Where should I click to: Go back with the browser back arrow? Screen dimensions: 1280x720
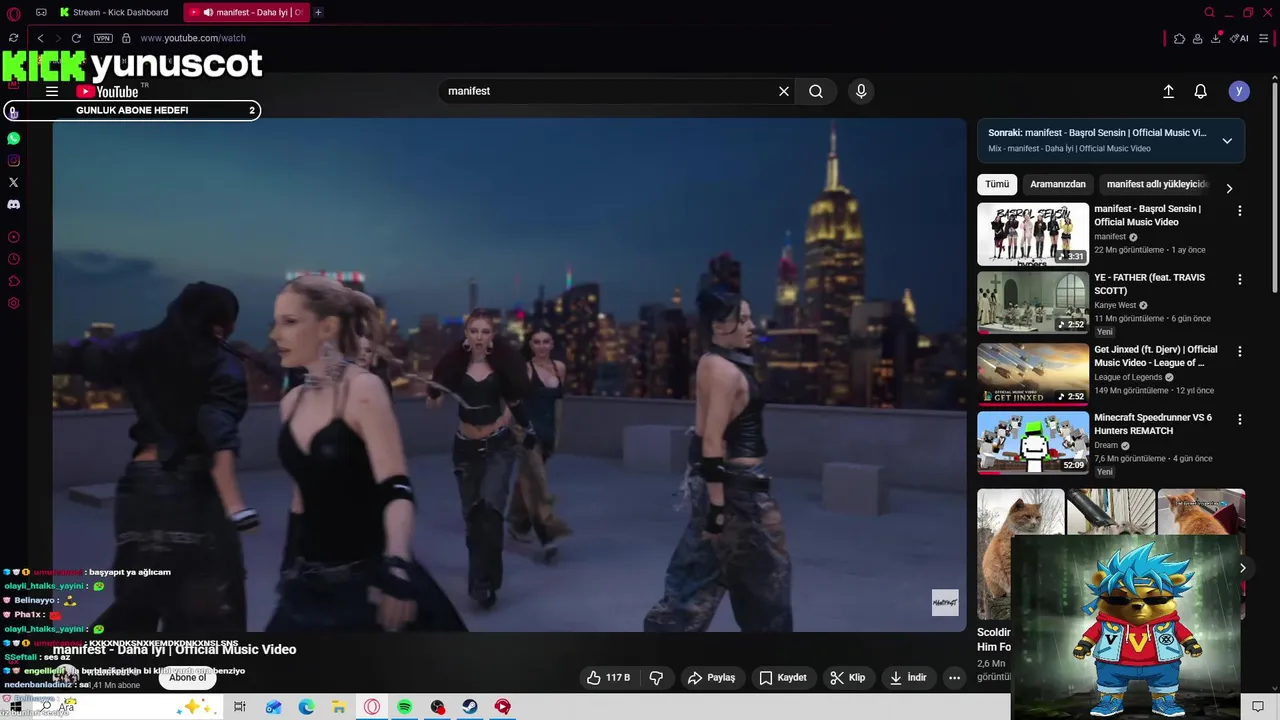coord(40,38)
